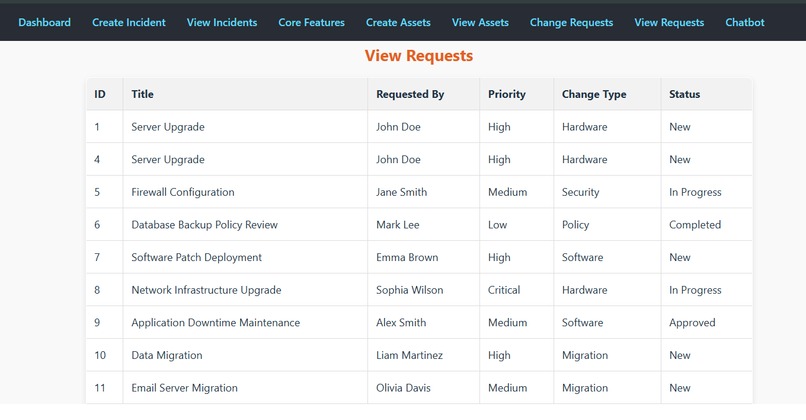This screenshot has width=806, height=420.
Task: Click requester Mark Lee
Action: click(398, 225)
